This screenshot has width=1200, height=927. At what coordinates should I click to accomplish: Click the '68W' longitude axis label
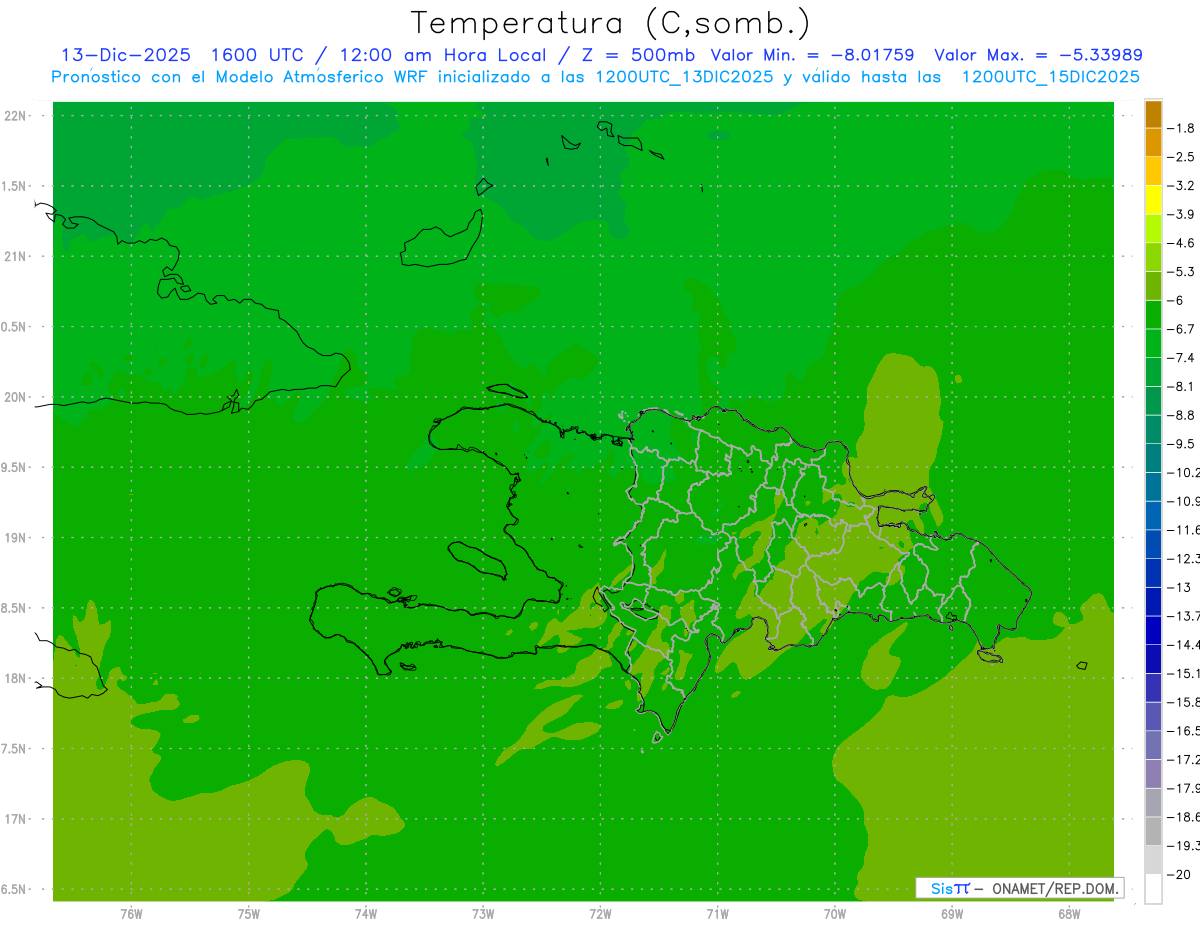tap(1069, 914)
